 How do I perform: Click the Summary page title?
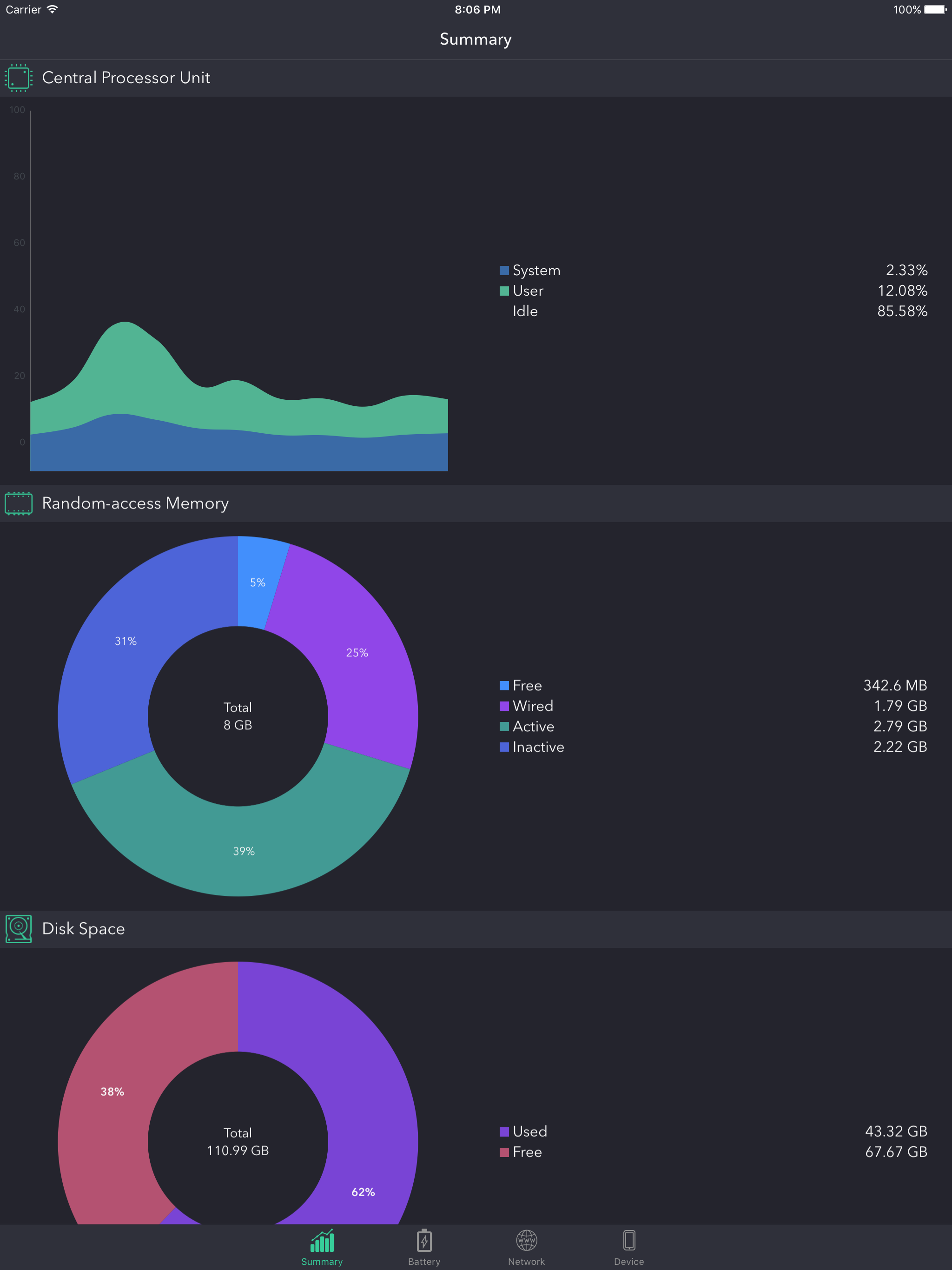476,39
